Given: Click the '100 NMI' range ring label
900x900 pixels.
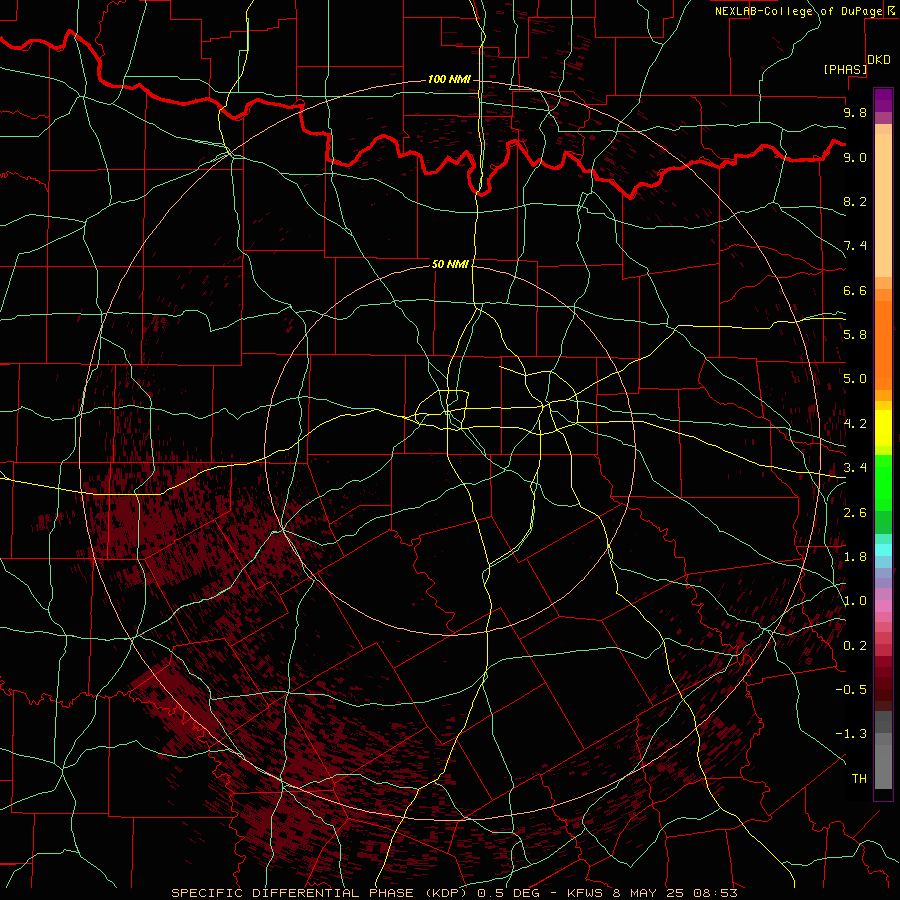Looking at the screenshot, I should pos(449,79).
